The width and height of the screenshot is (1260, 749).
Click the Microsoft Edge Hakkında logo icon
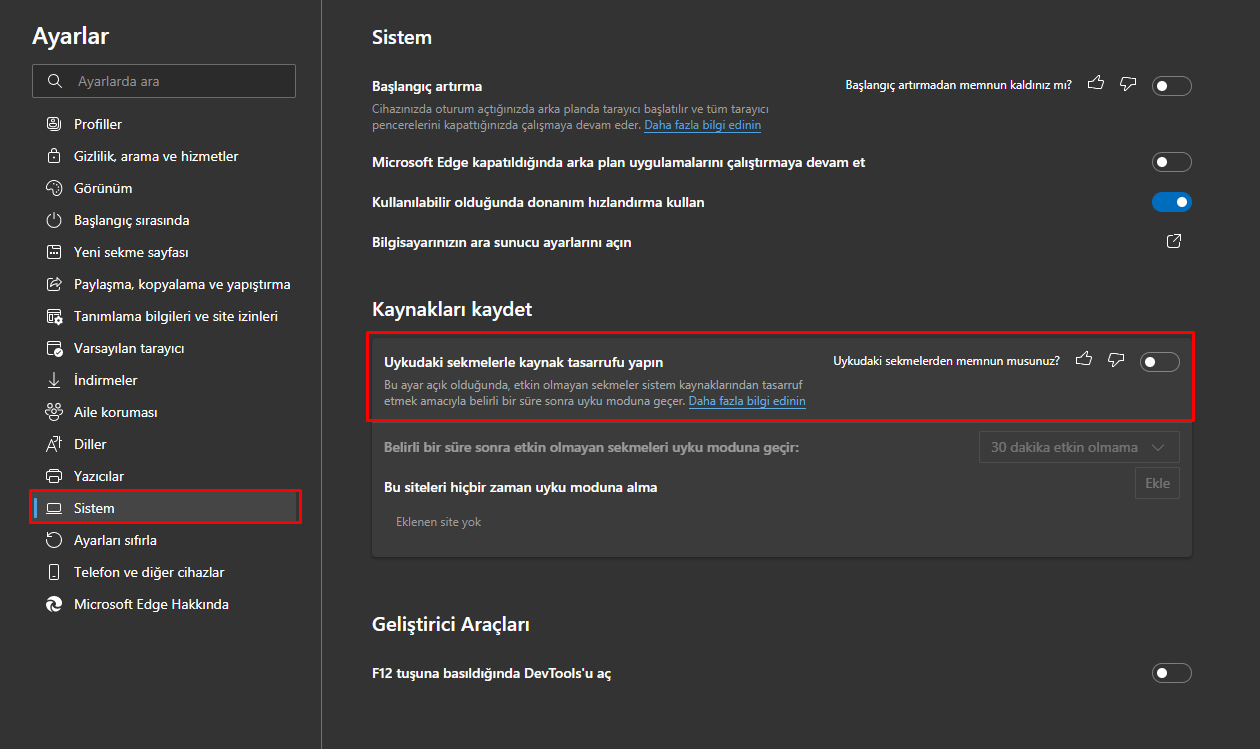coord(54,604)
